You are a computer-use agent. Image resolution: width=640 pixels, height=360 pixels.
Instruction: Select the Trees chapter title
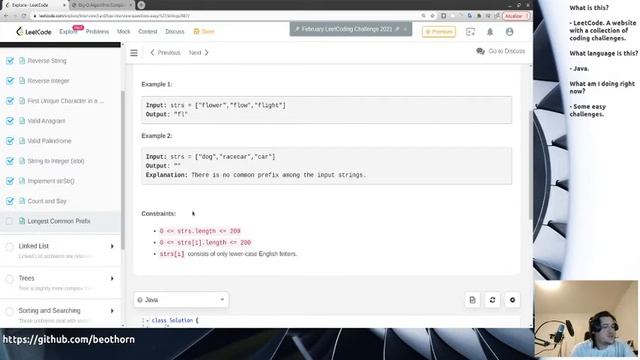click(x=26, y=278)
